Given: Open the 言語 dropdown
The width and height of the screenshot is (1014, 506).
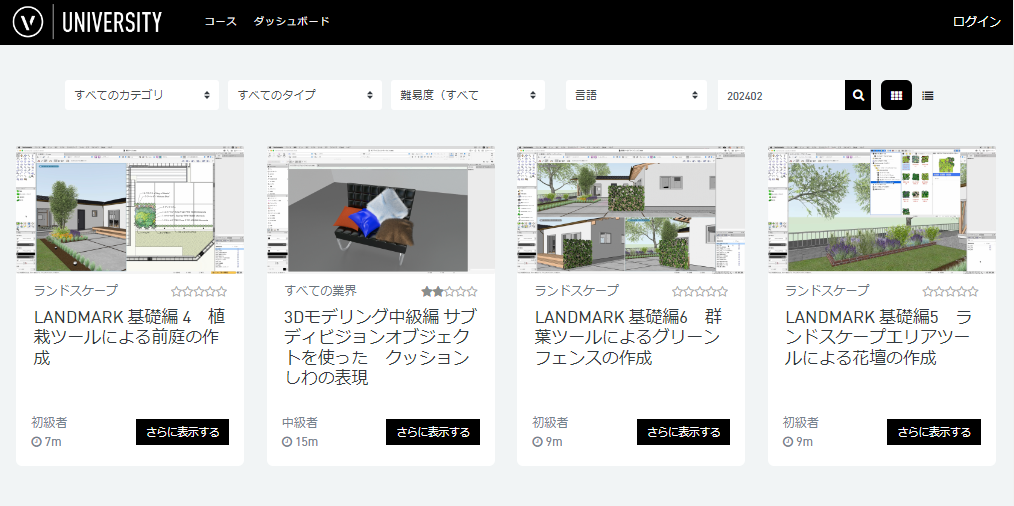Looking at the screenshot, I should click(x=636, y=95).
